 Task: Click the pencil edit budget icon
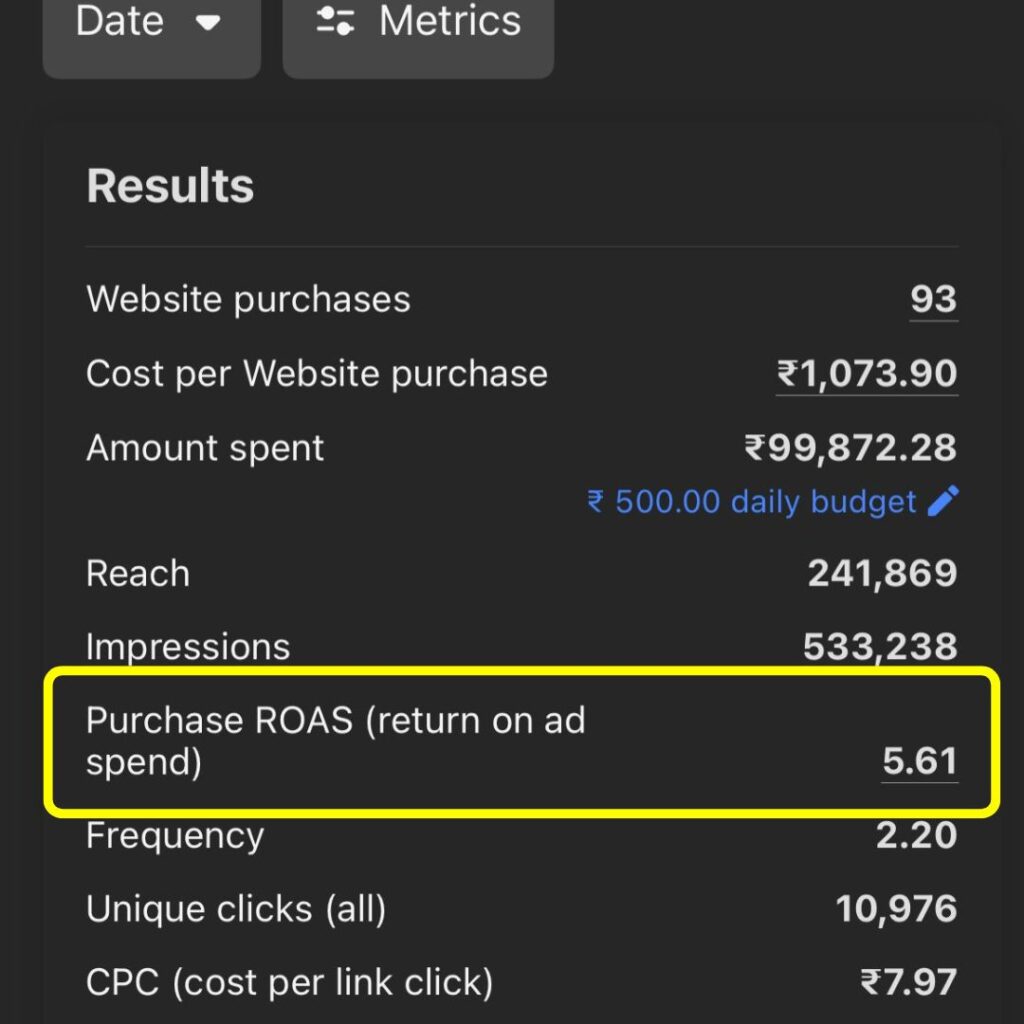tap(943, 501)
